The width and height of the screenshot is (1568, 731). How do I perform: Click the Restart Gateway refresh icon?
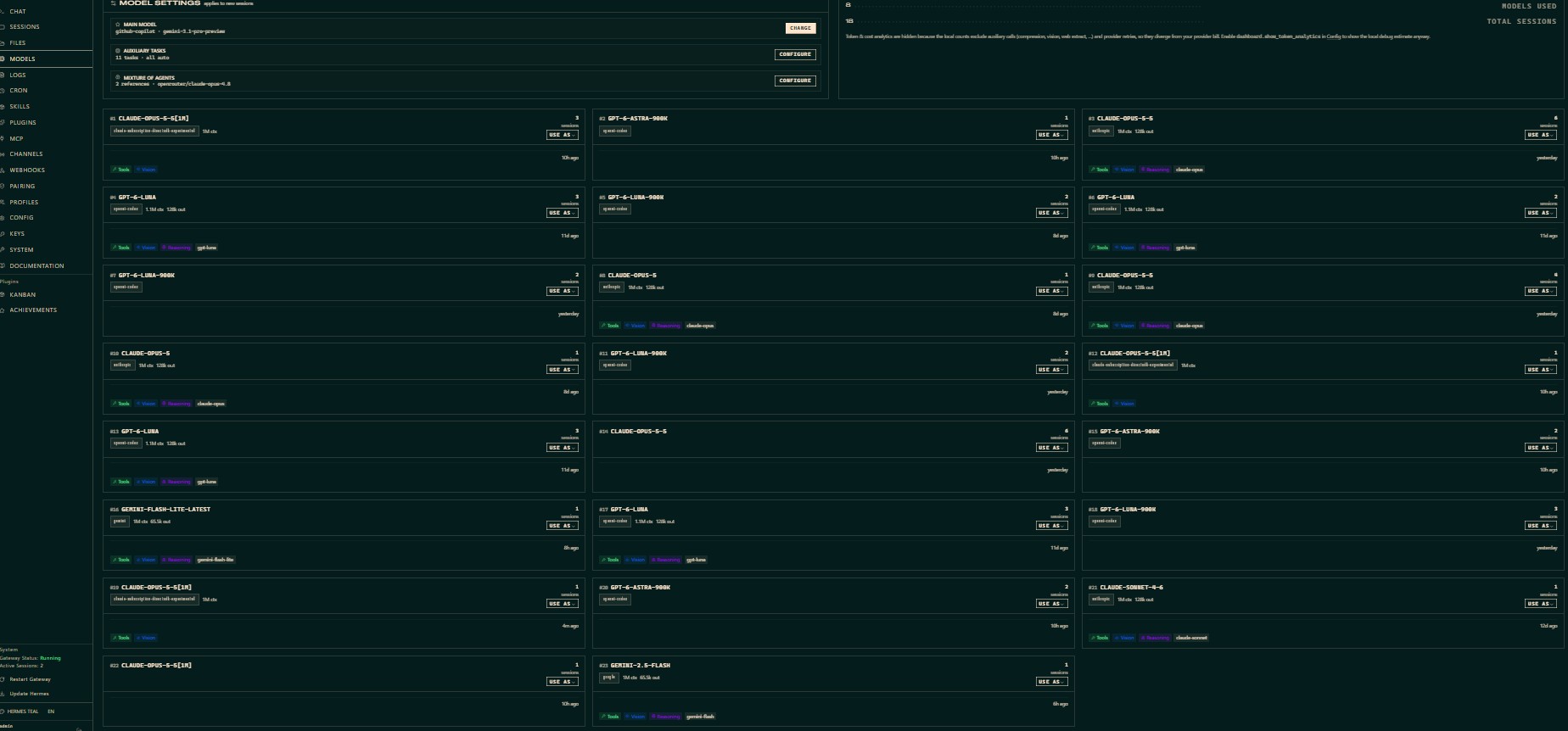3,679
